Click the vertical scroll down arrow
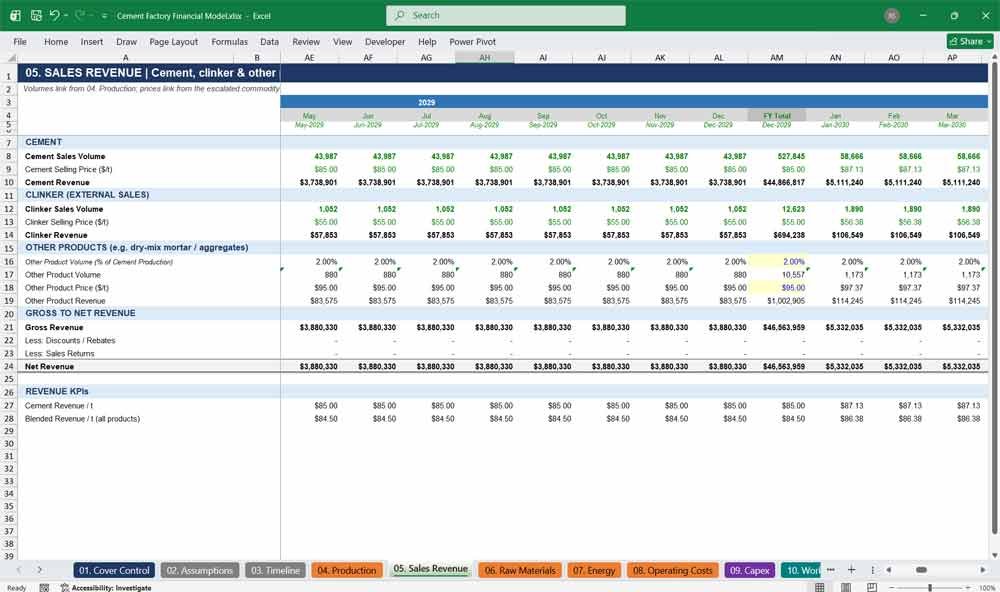This screenshot has height=592, width=1000. [994, 555]
